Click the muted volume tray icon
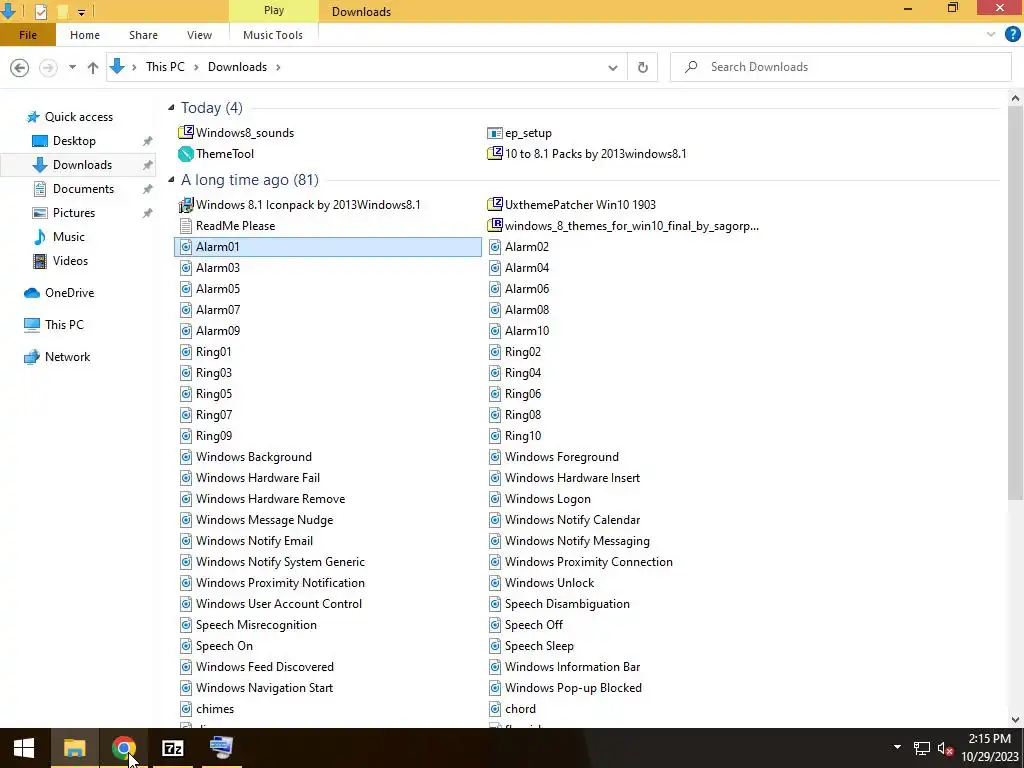 (945, 748)
